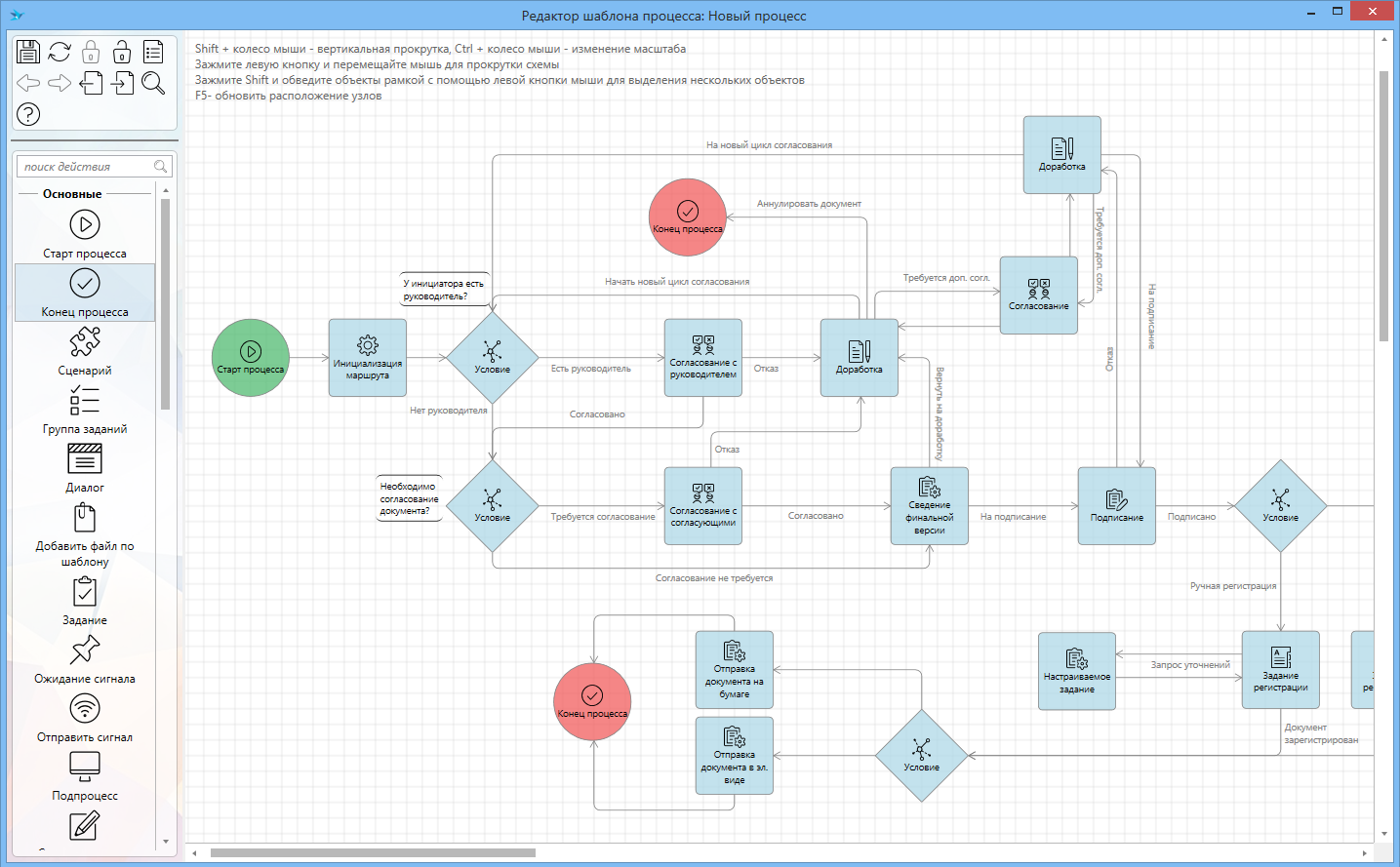Select 'Сценарий' puzzle action in palette

click(x=85, y=351)
